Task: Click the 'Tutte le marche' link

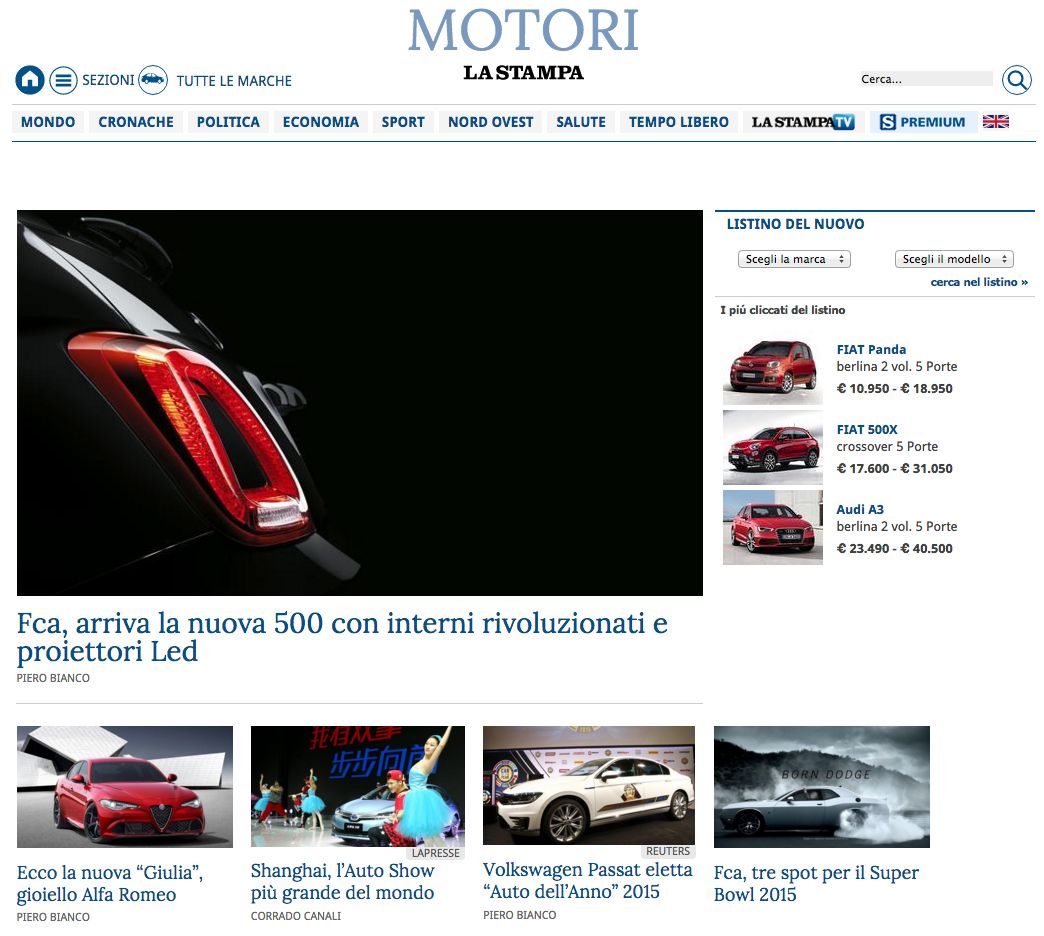Action: pyautogui.click(x=234, y=81)
